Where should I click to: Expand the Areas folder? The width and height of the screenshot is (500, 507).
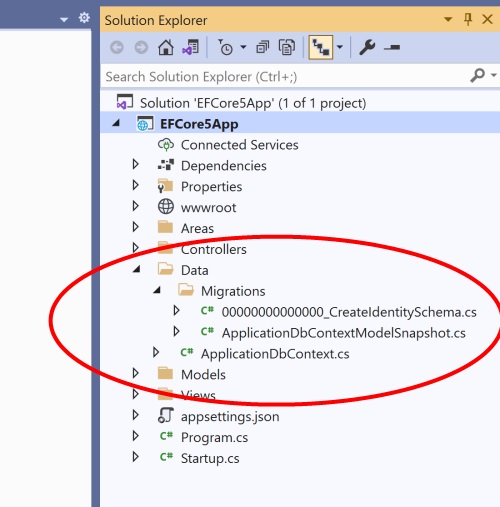tap(135, 227)
